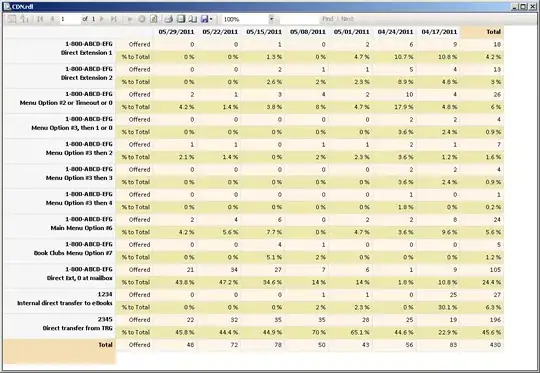Click the 70 % cell under 05/08/2011
The width and height of the screenshot is (540, 373).
[318, 332]
